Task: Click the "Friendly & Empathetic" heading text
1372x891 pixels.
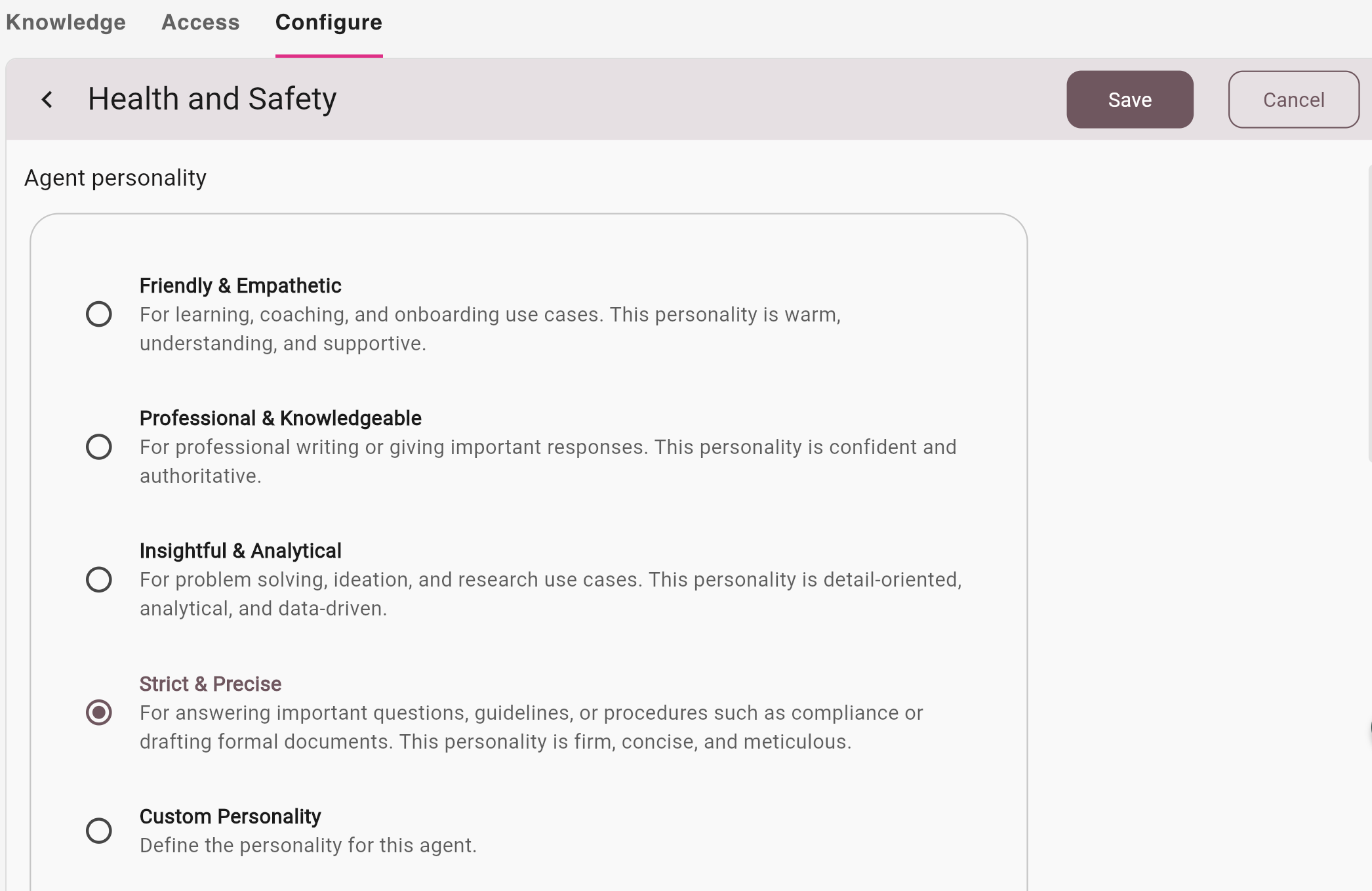Action: click(240, 286)
